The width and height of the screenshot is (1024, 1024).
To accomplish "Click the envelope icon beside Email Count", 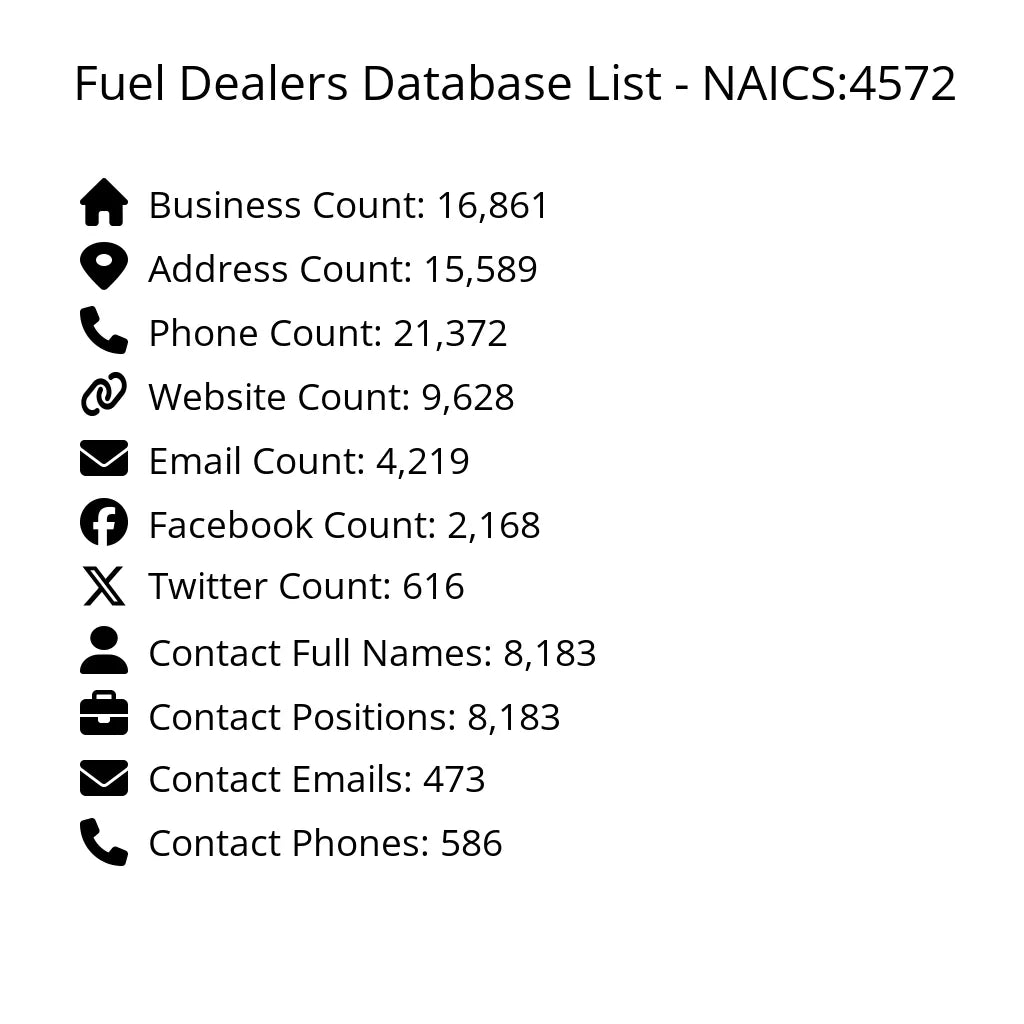I will [104, 459].
